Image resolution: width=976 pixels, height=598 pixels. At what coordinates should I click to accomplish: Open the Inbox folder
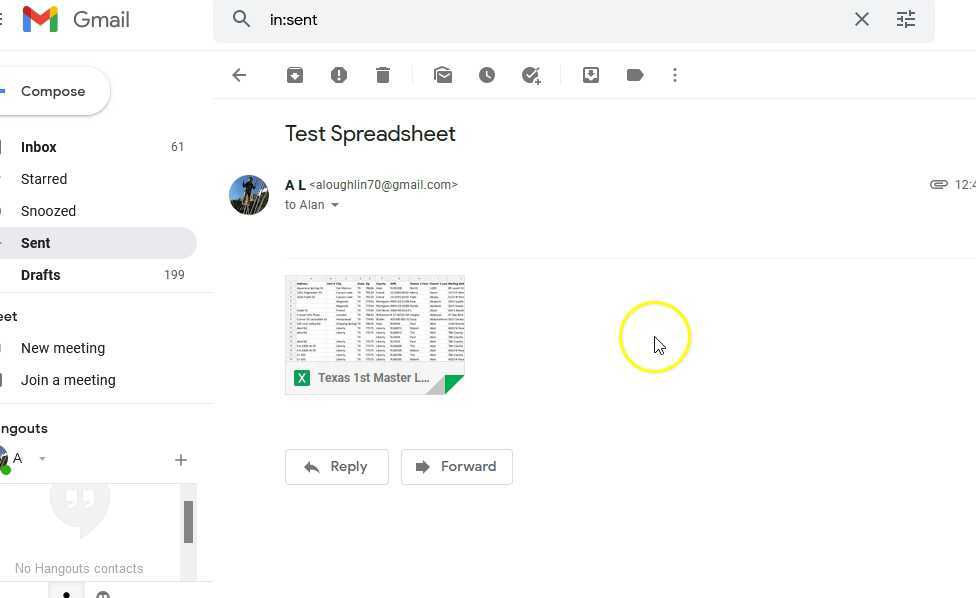click(x=39, y=147)
